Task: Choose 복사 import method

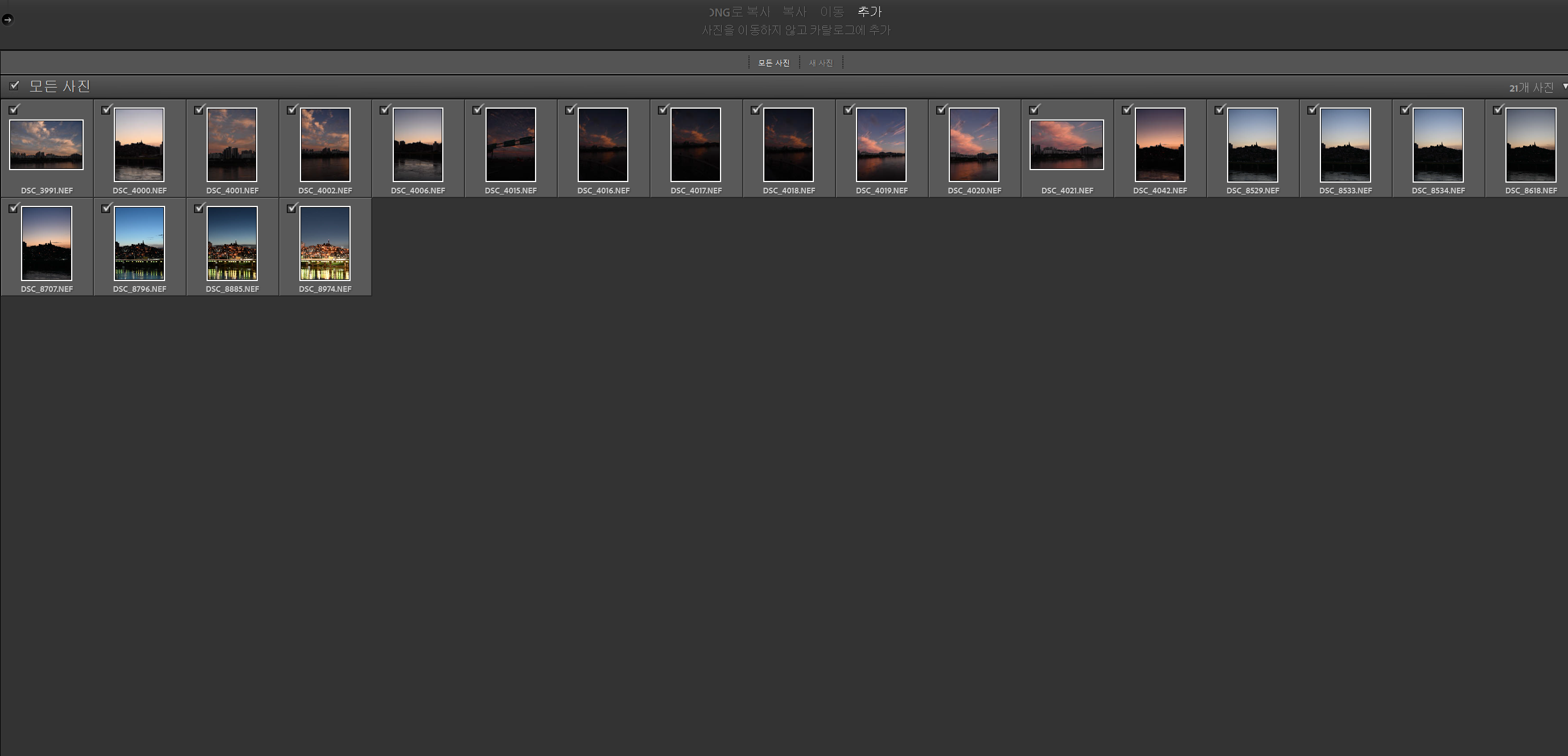Action: 794,12
